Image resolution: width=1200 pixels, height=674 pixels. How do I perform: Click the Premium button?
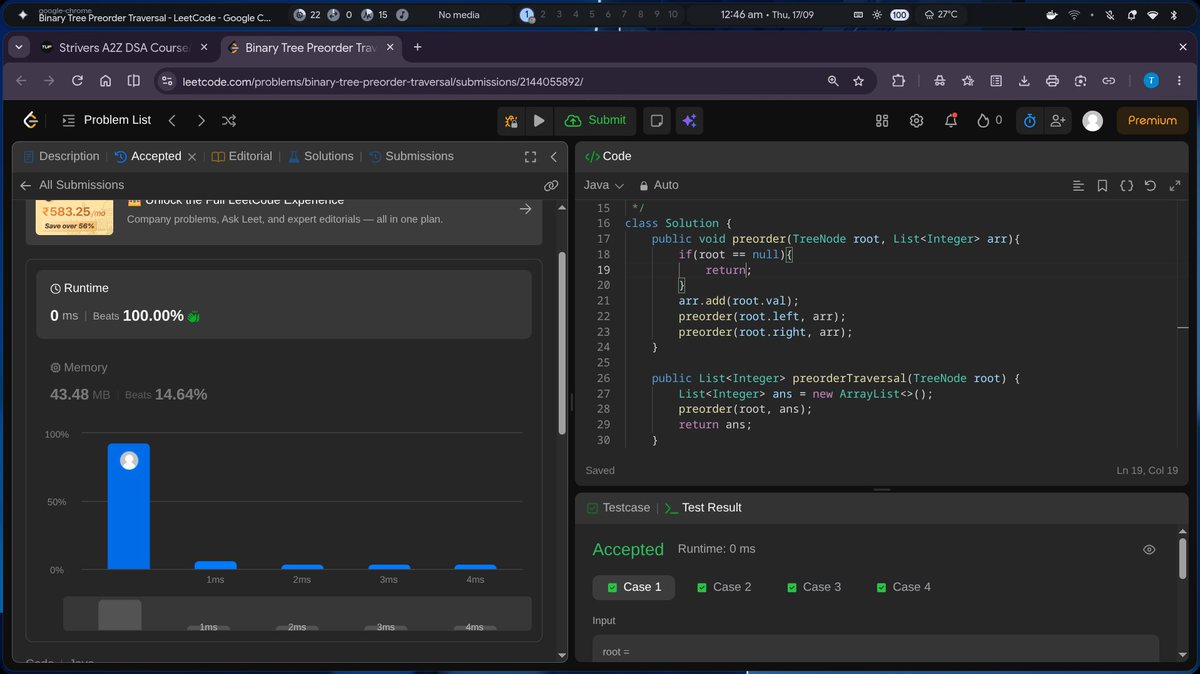tap(1152, 120)
